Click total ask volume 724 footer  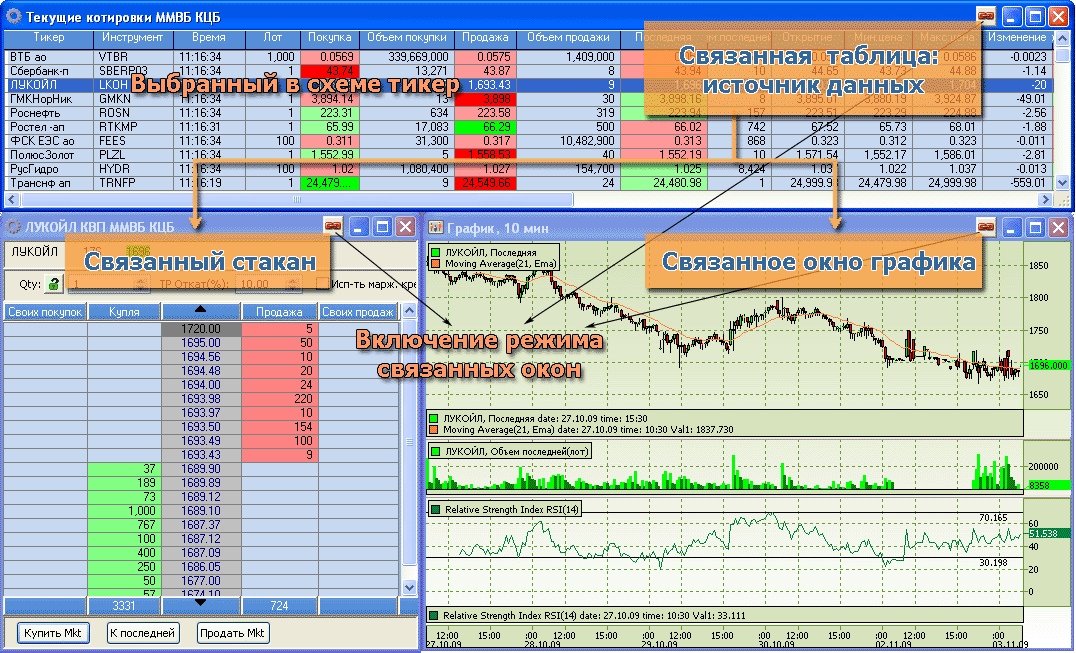279,606
